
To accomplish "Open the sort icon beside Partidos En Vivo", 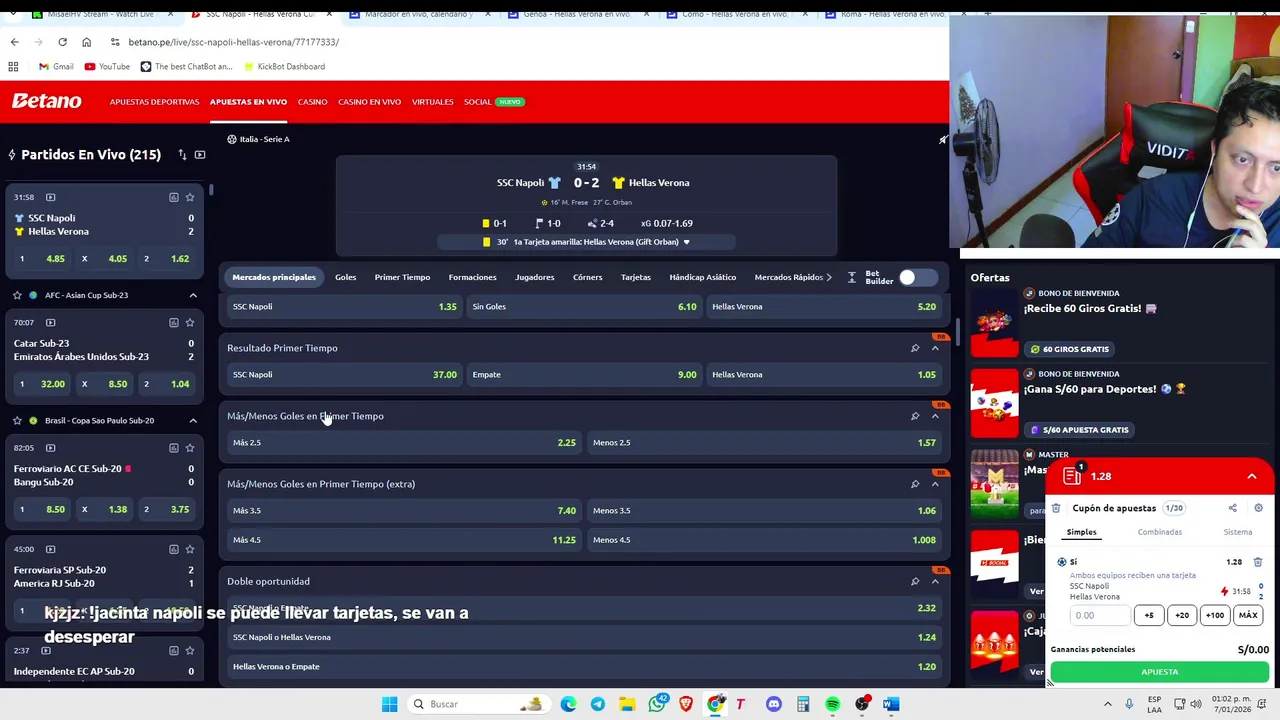I will point(182,155).
